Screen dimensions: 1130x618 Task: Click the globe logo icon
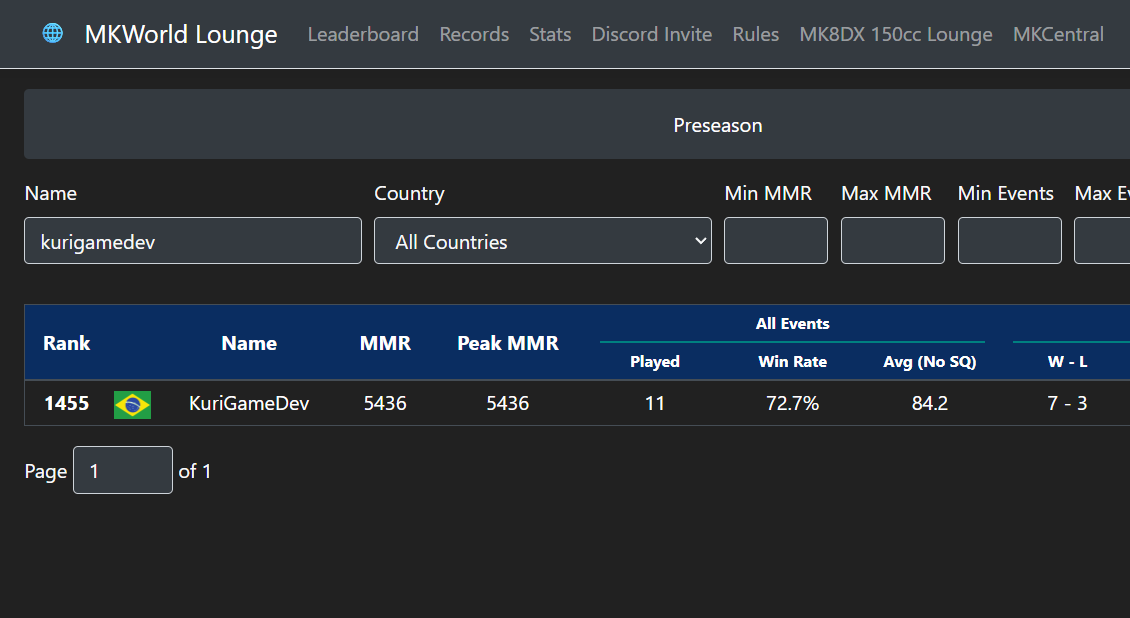click(53, 33)
